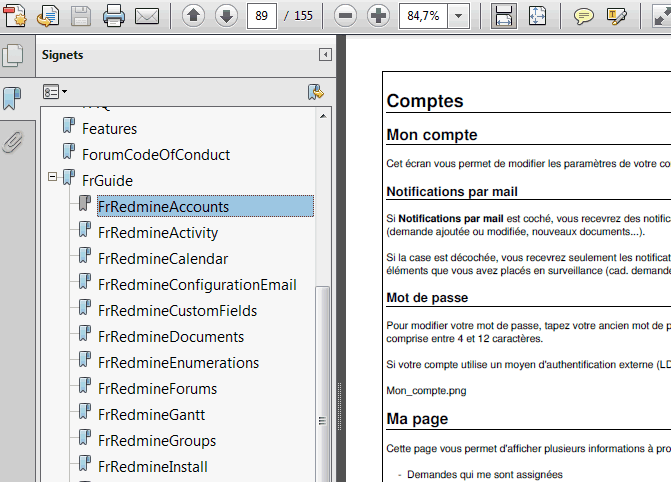Select the highlight text tool

coord(617,16)
